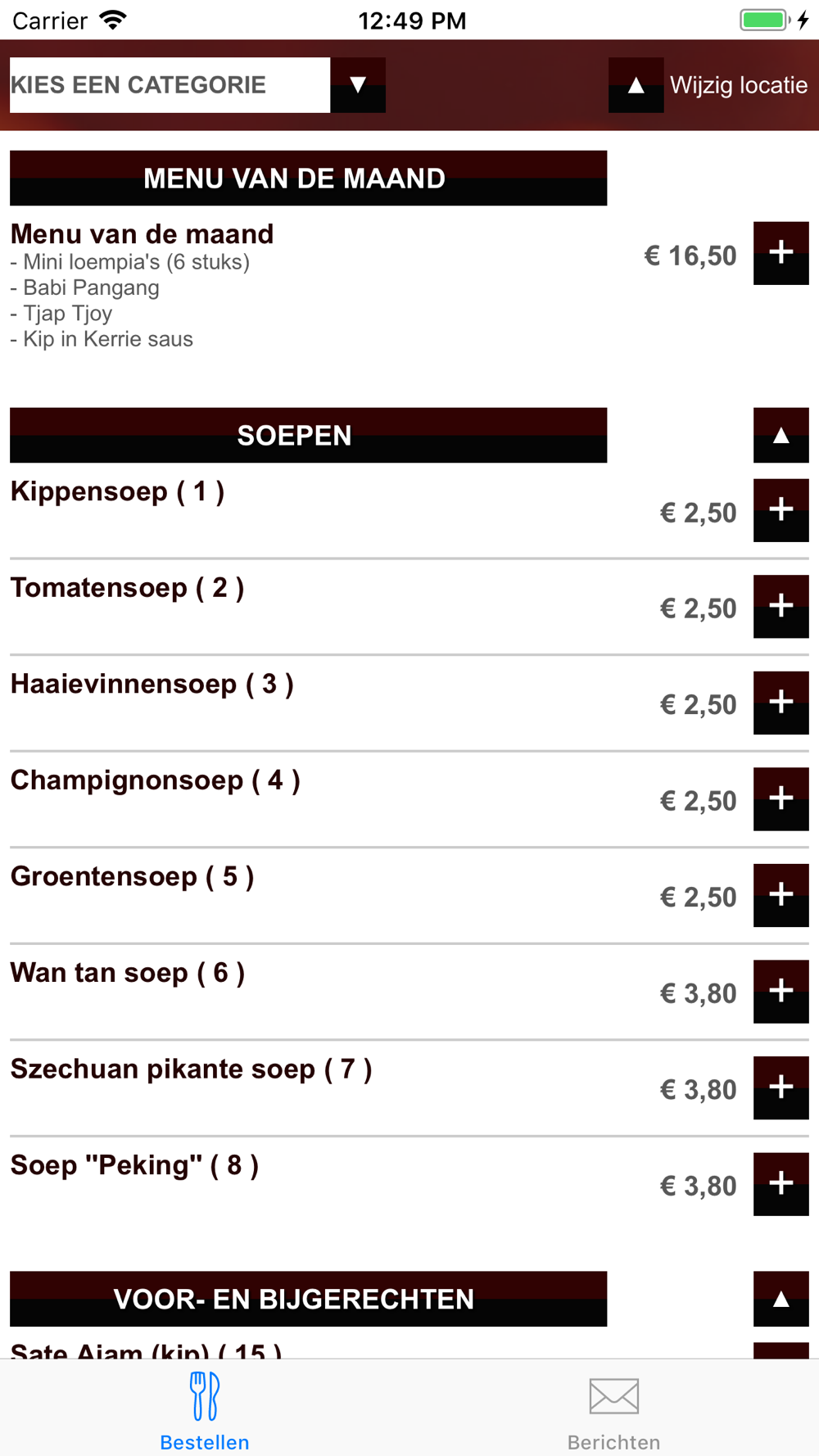Screen dimensions: 819x1456
Task: Tap the Menu van de maand header
Action: (x=308, y=178)
